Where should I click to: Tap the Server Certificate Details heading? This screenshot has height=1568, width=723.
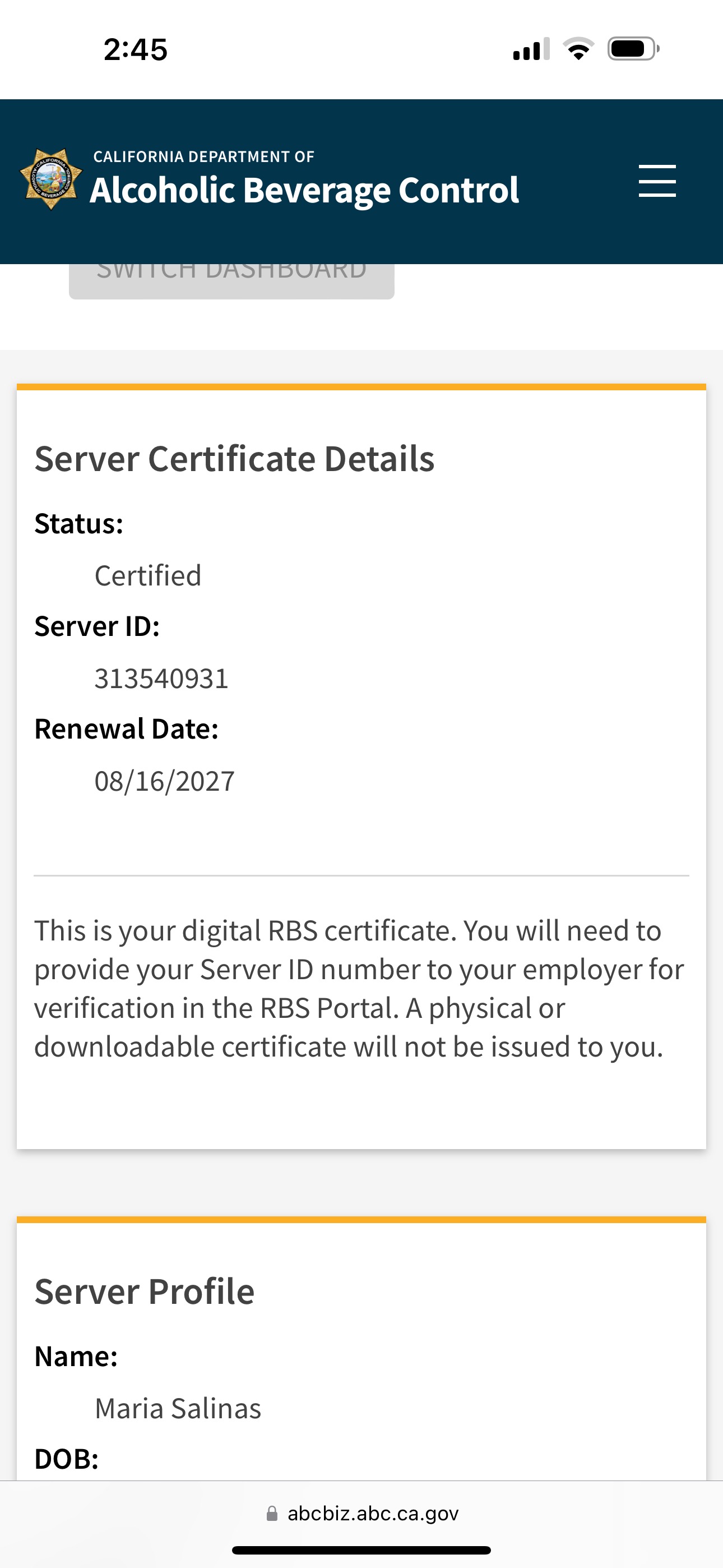pyautogui.click(x=234, y=458)
